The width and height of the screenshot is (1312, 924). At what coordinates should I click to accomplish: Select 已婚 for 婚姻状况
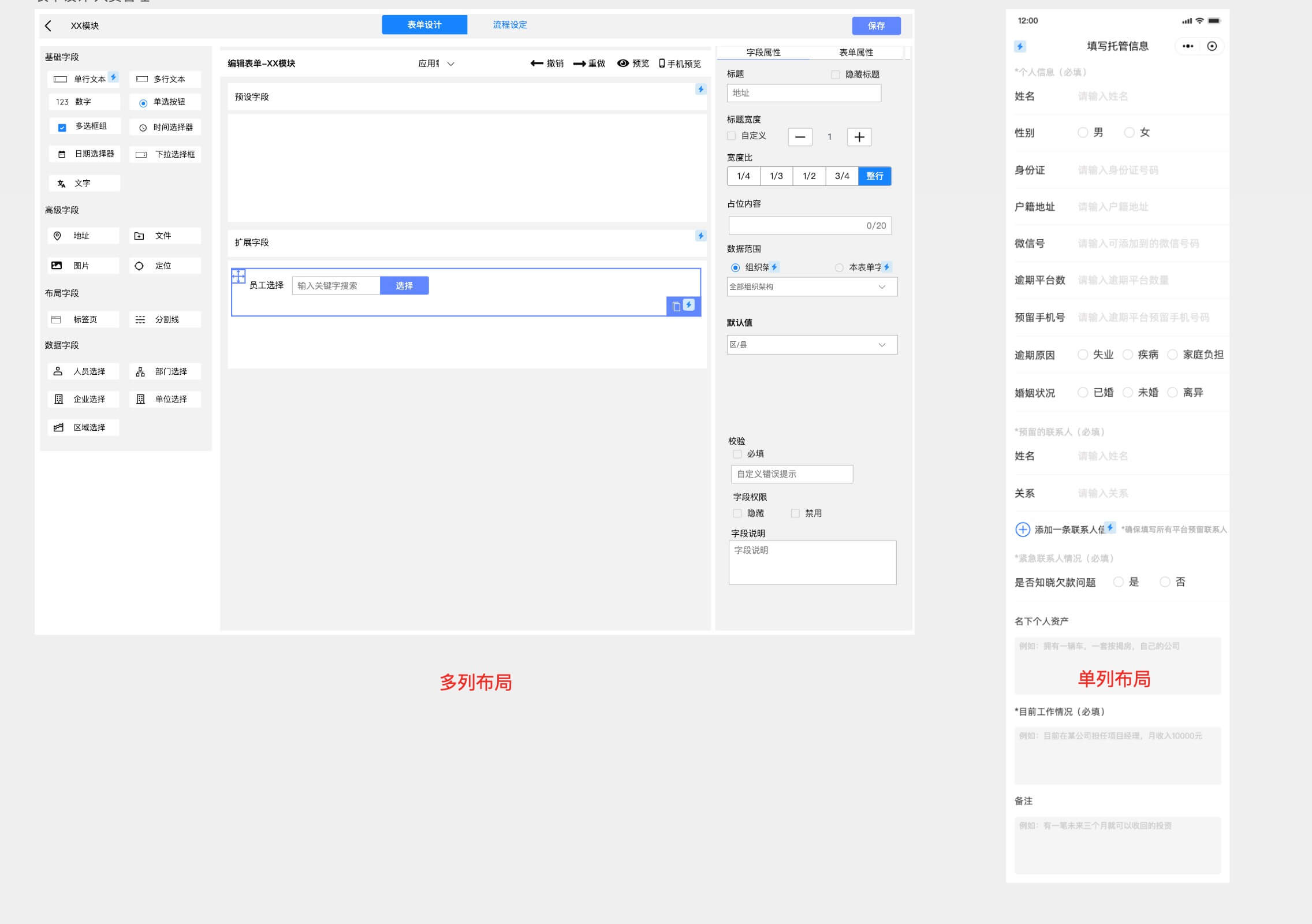(1083, 393)
